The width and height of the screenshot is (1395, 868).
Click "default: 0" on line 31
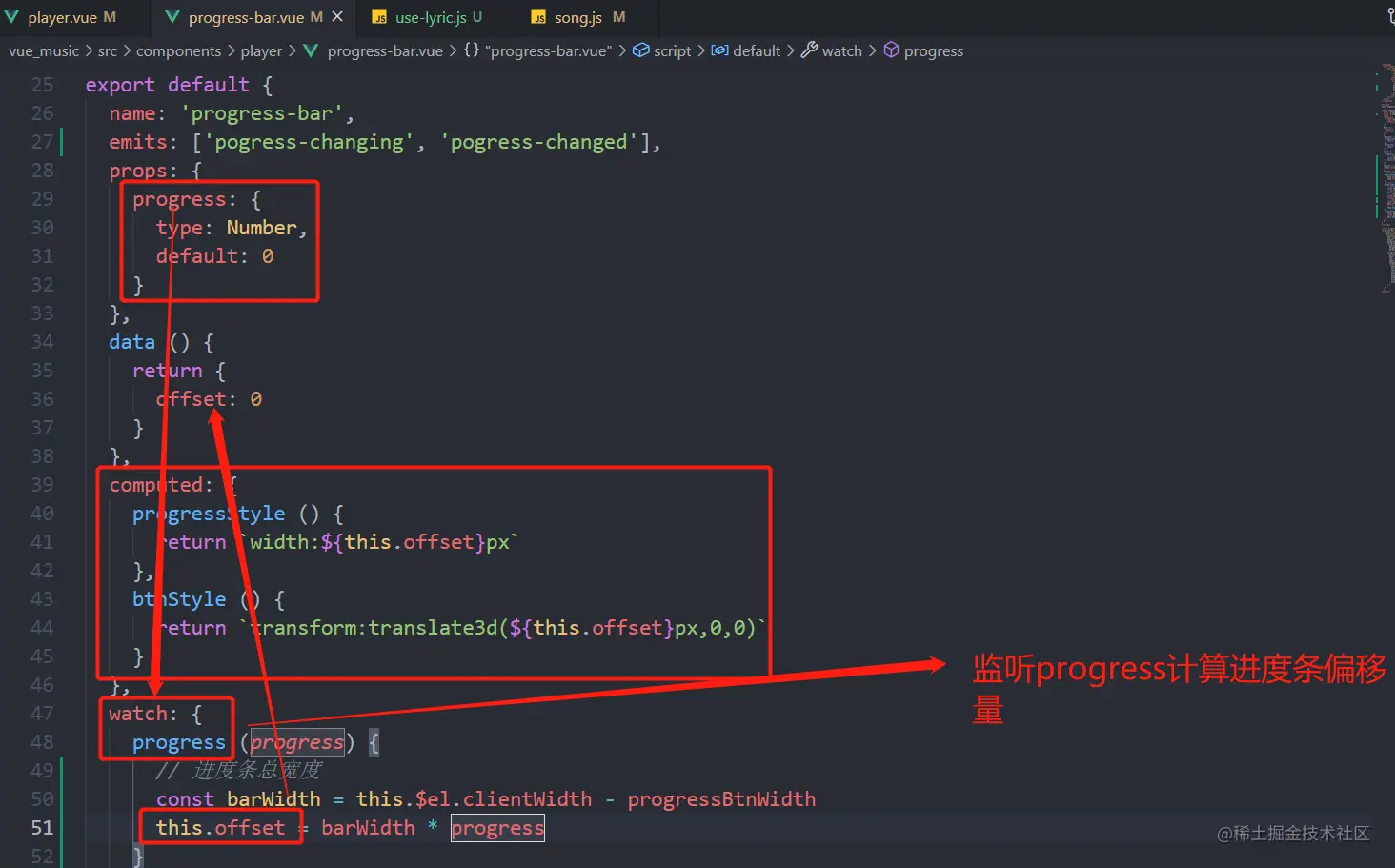[x=215, y=256]
